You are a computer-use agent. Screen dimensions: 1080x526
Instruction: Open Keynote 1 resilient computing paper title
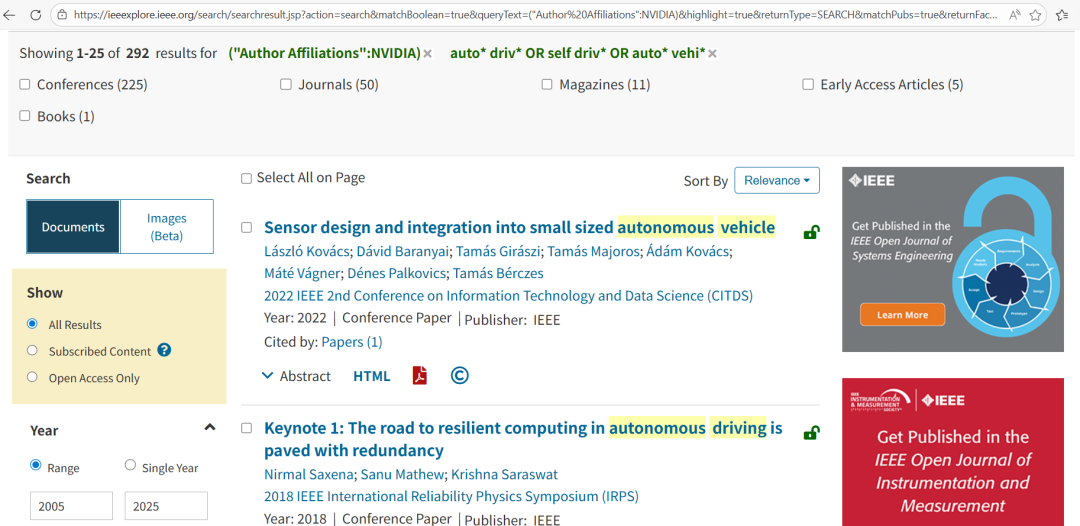click(x=523, y=439)
